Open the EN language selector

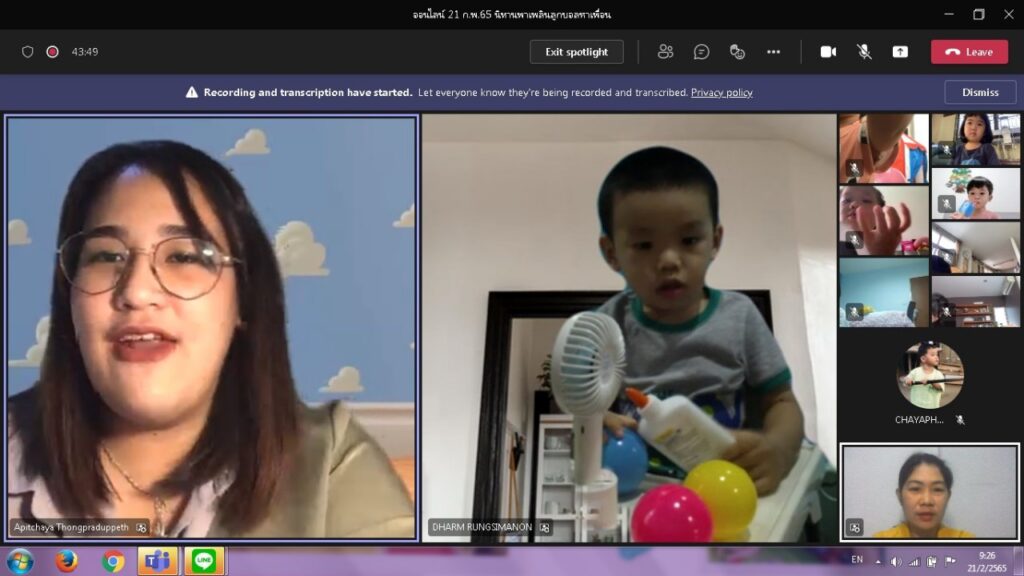857,560
